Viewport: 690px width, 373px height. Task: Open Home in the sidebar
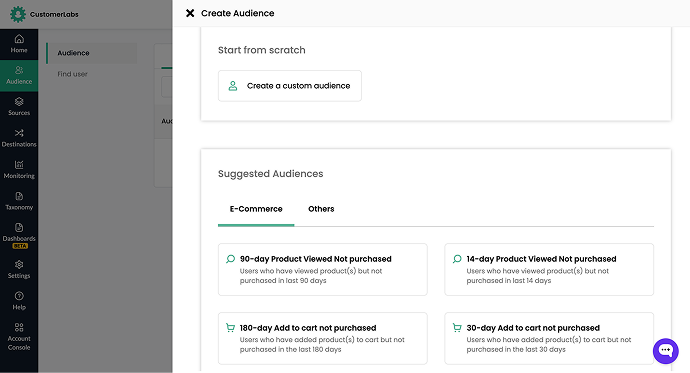coord(19,44)
